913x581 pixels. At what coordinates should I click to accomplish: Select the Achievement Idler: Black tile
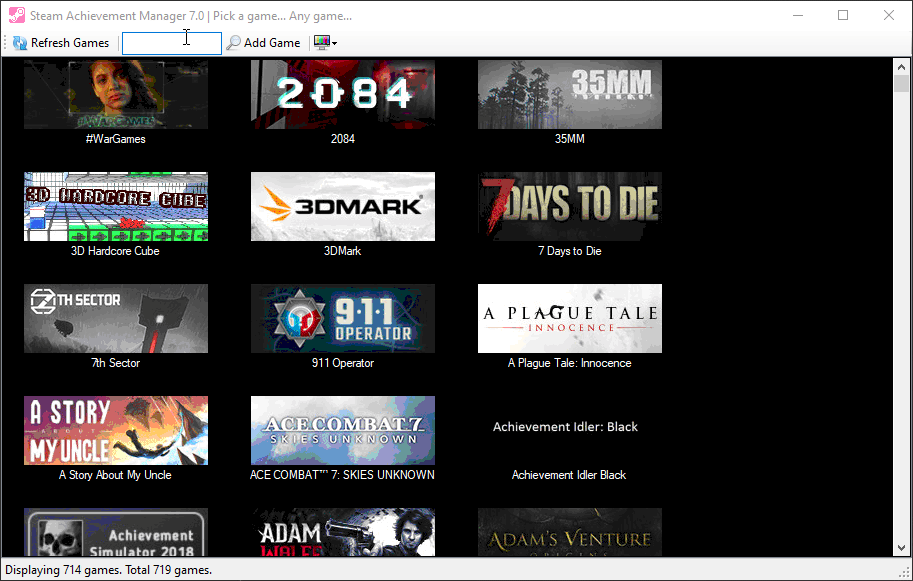click(x=570, y=430)
